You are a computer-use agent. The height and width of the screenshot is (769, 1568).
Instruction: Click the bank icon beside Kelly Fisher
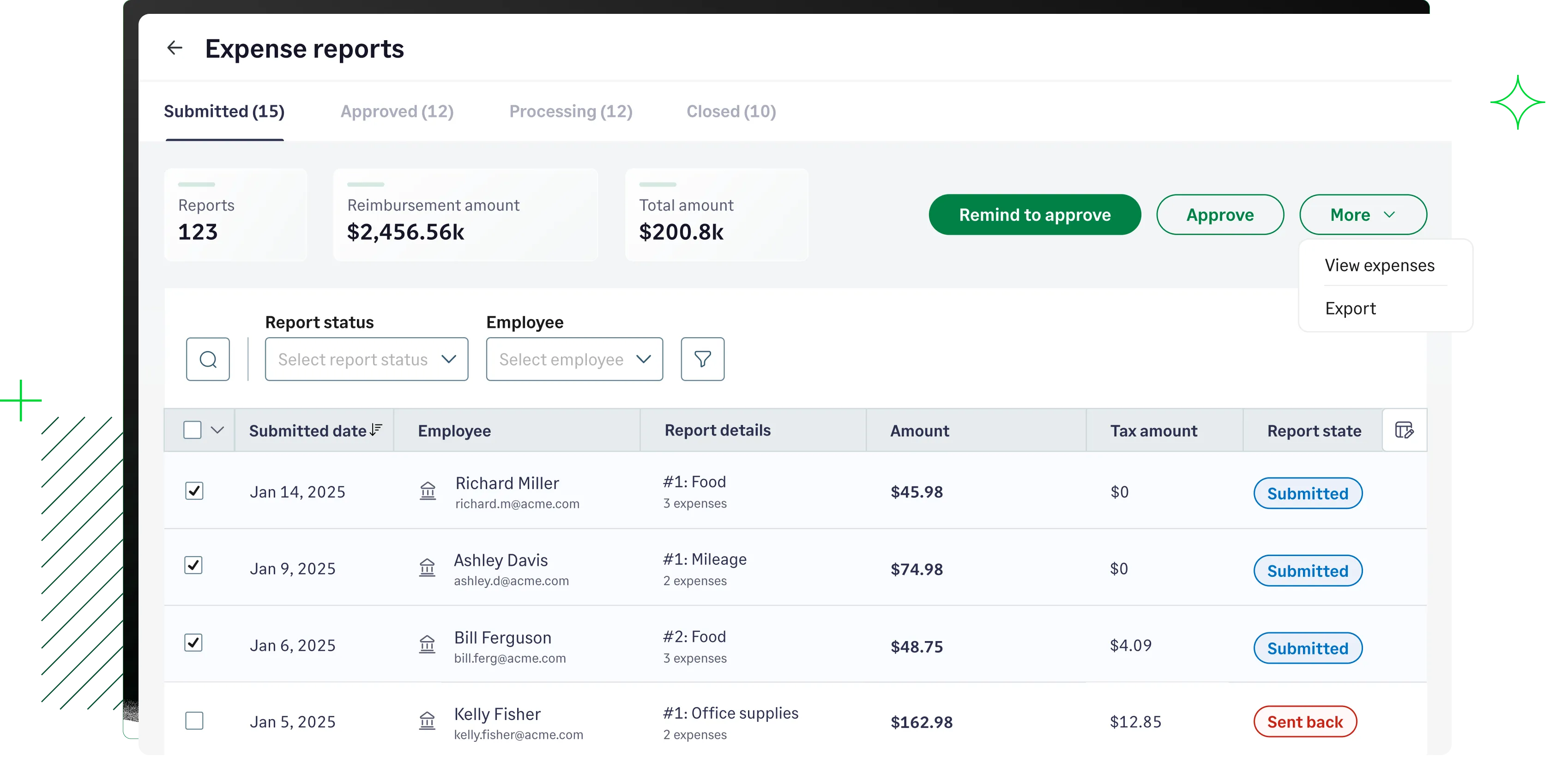click(428, 721)
